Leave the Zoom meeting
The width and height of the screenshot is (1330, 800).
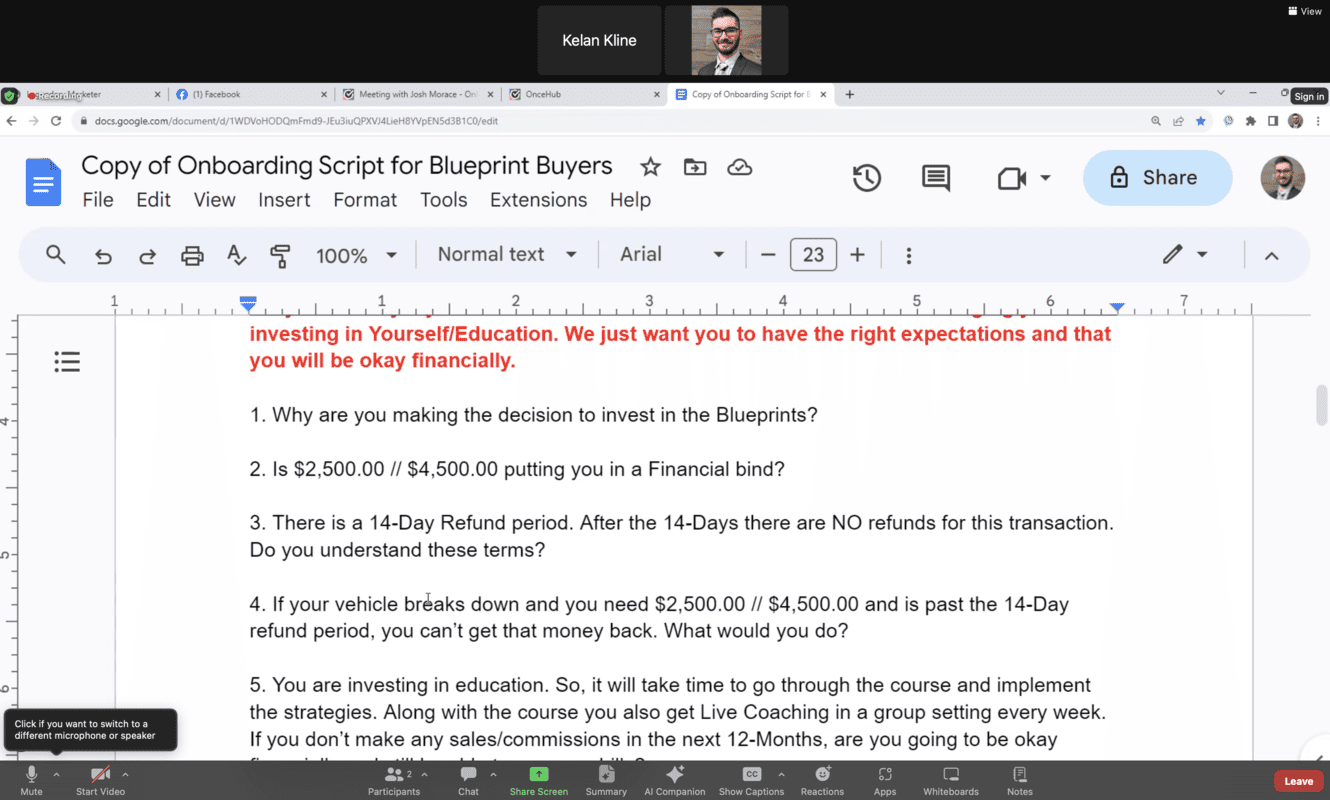click(x=1298, y=781)
